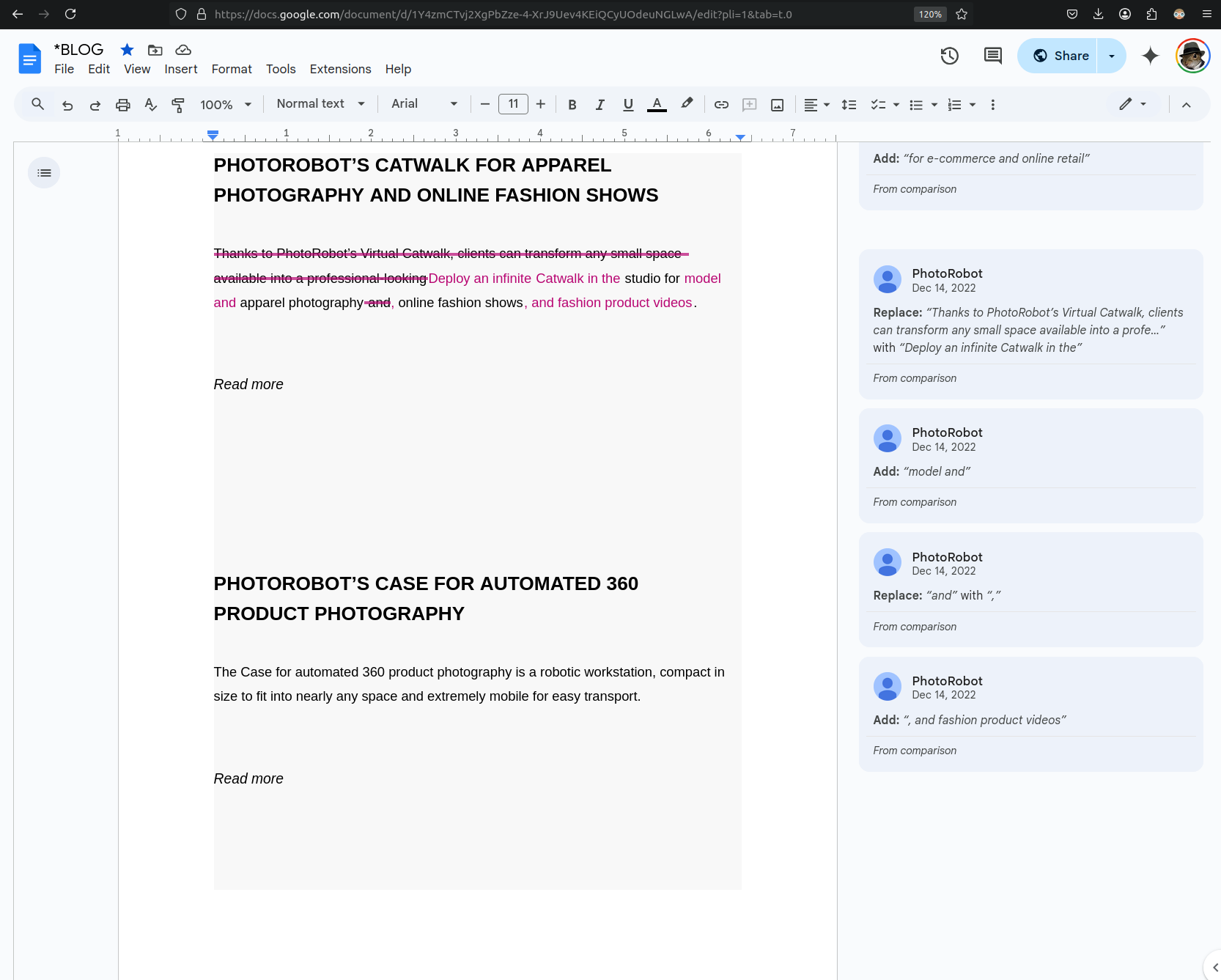This screenshot has width=1221, height=980.
Task: Open Google account avatar
Action: click(1193, 56)
